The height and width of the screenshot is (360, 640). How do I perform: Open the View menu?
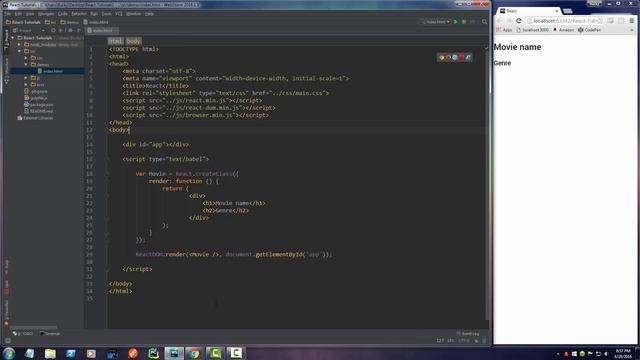[30, 14]
